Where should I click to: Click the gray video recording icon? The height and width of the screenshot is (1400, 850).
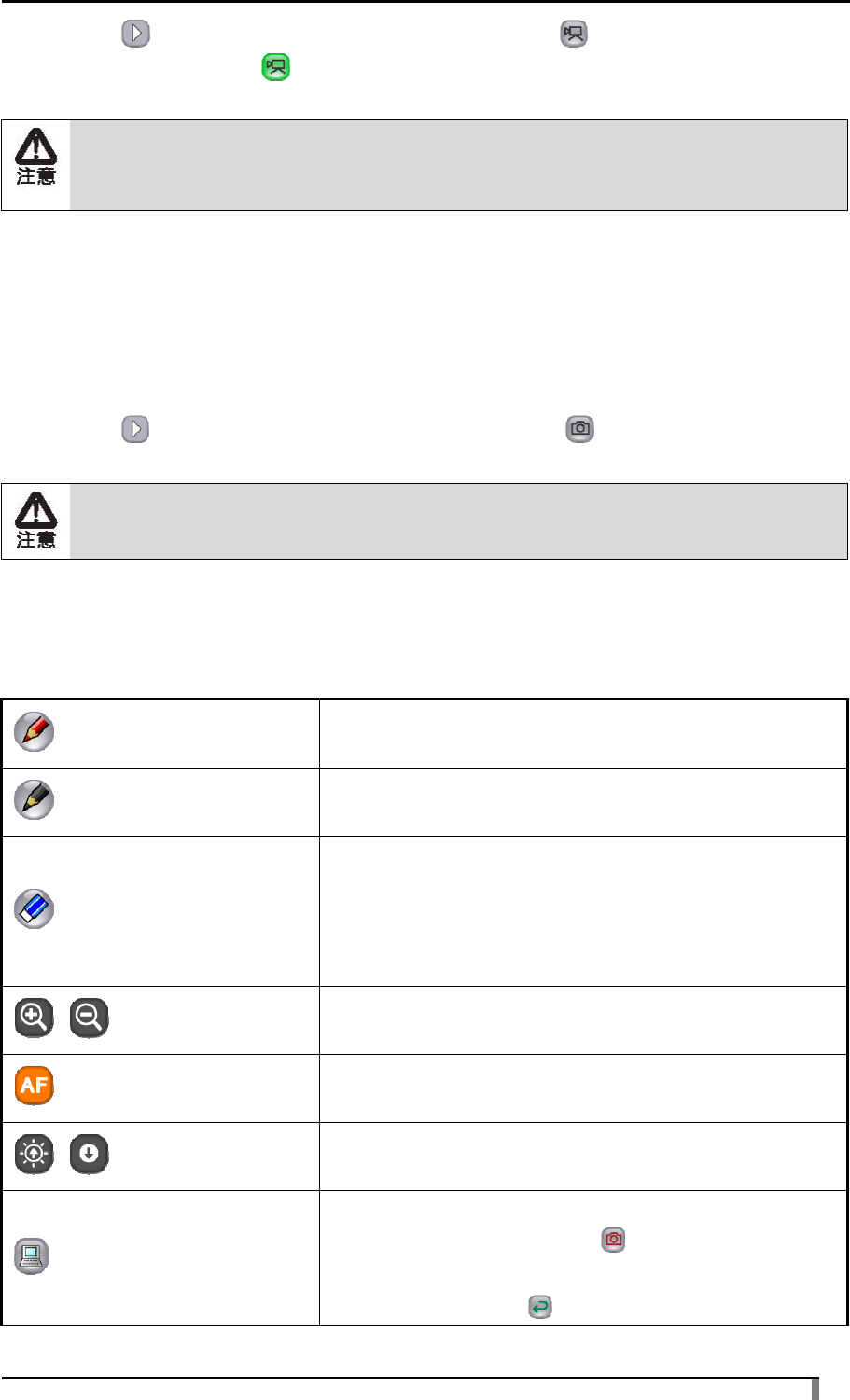[x=574, y=35]
